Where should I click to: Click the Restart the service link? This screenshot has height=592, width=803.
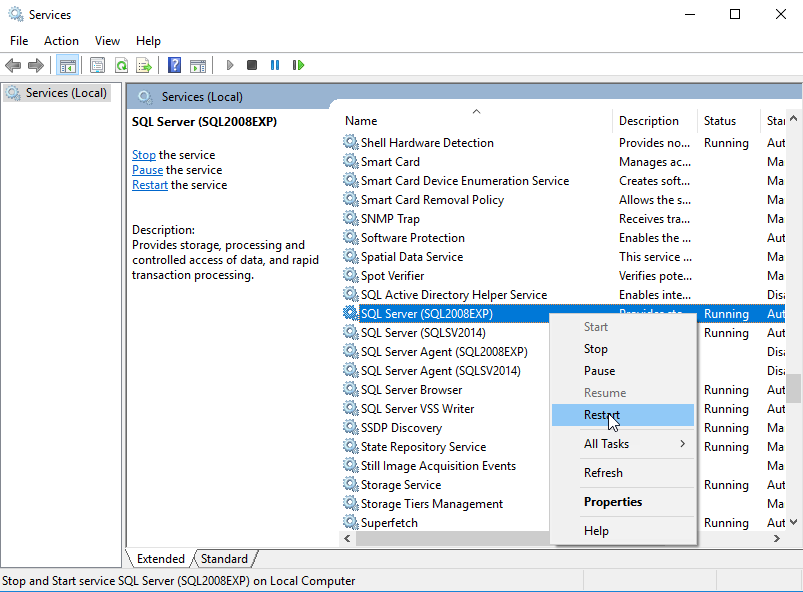click(150, 185)
